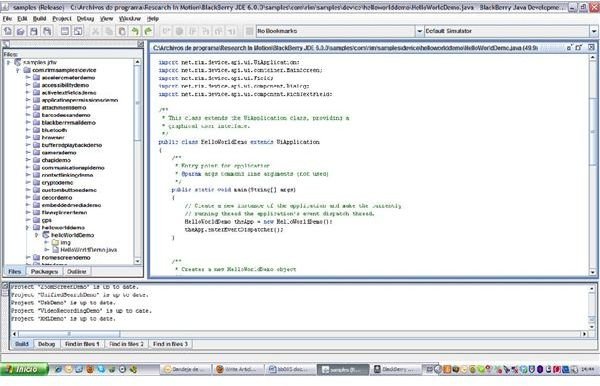600x386 pixels.
Task: Click the accelerometerdemo folder icon
Action: click(x=37, y=78)
